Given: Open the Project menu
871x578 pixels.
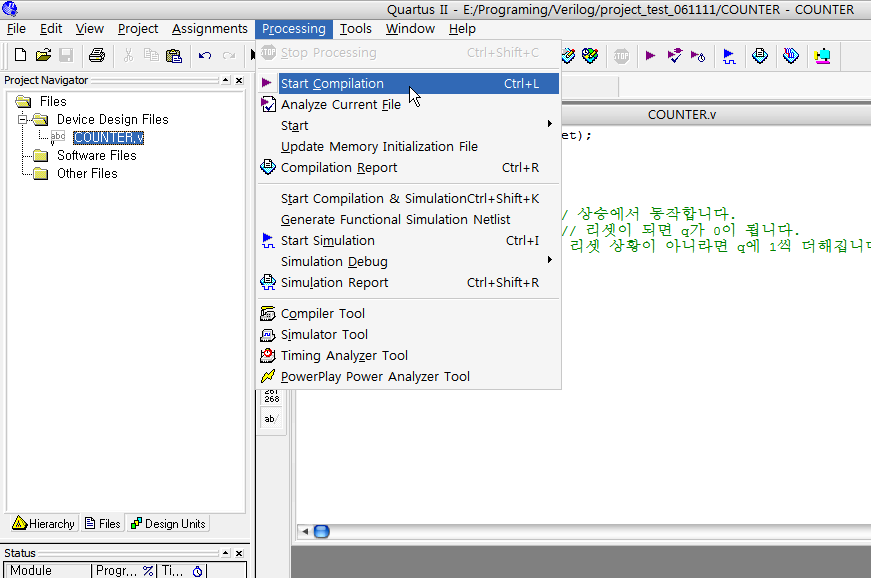Looking at the screenshot, I should 138,29.
